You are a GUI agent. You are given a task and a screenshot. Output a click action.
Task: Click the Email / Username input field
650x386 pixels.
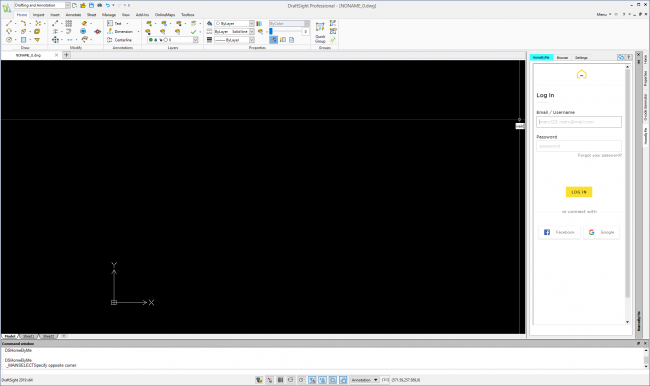point(579,122)
